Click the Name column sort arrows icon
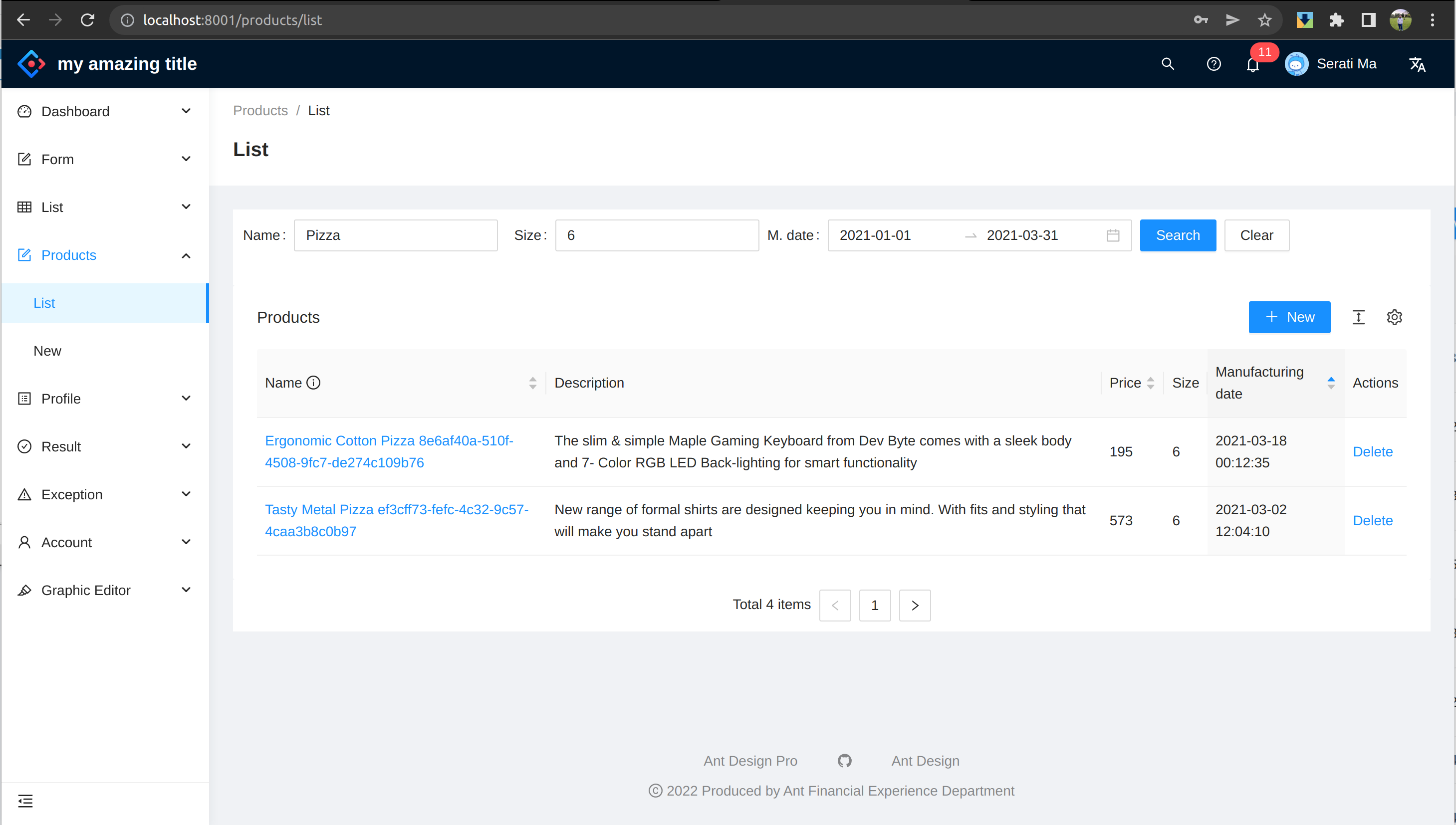The height and width of the screenshot is (825, 1456). point(533,383)
